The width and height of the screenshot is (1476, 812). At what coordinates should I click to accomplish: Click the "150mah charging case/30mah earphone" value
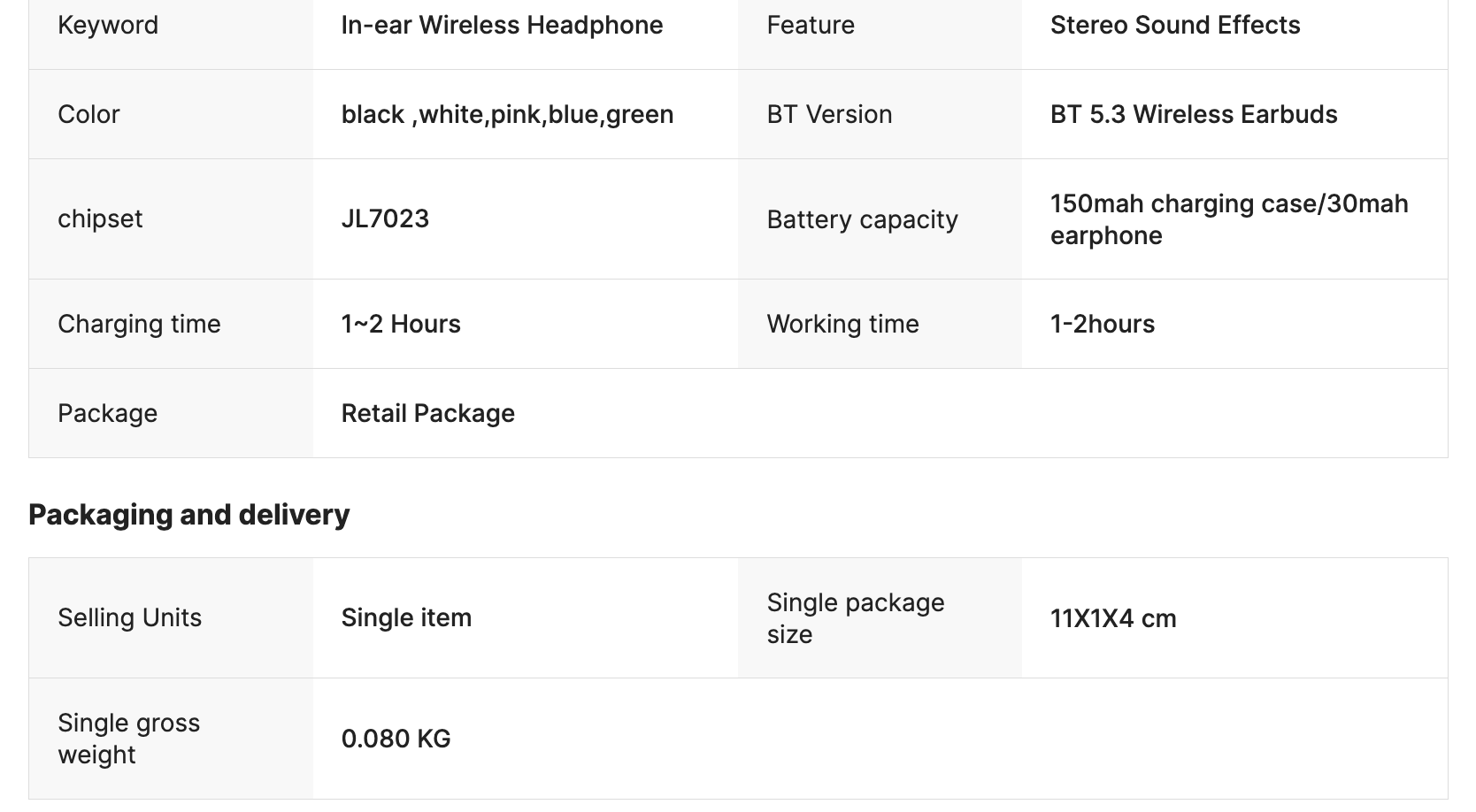click(1228, 219)
